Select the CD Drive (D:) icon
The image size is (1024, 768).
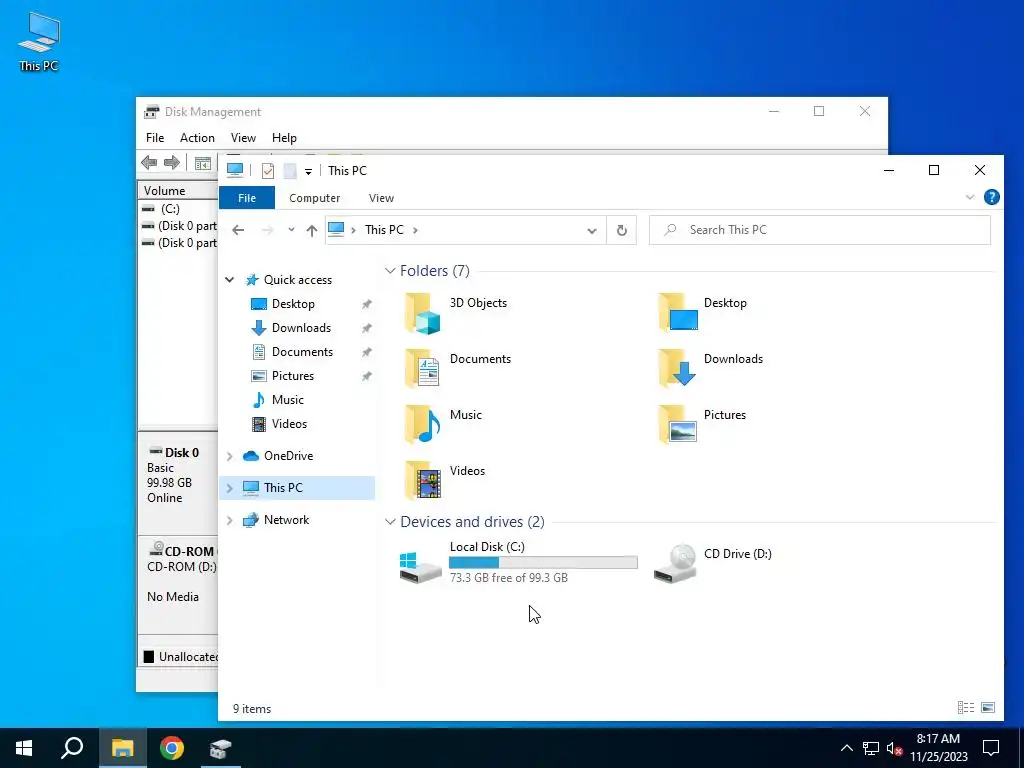pos(676,563)
